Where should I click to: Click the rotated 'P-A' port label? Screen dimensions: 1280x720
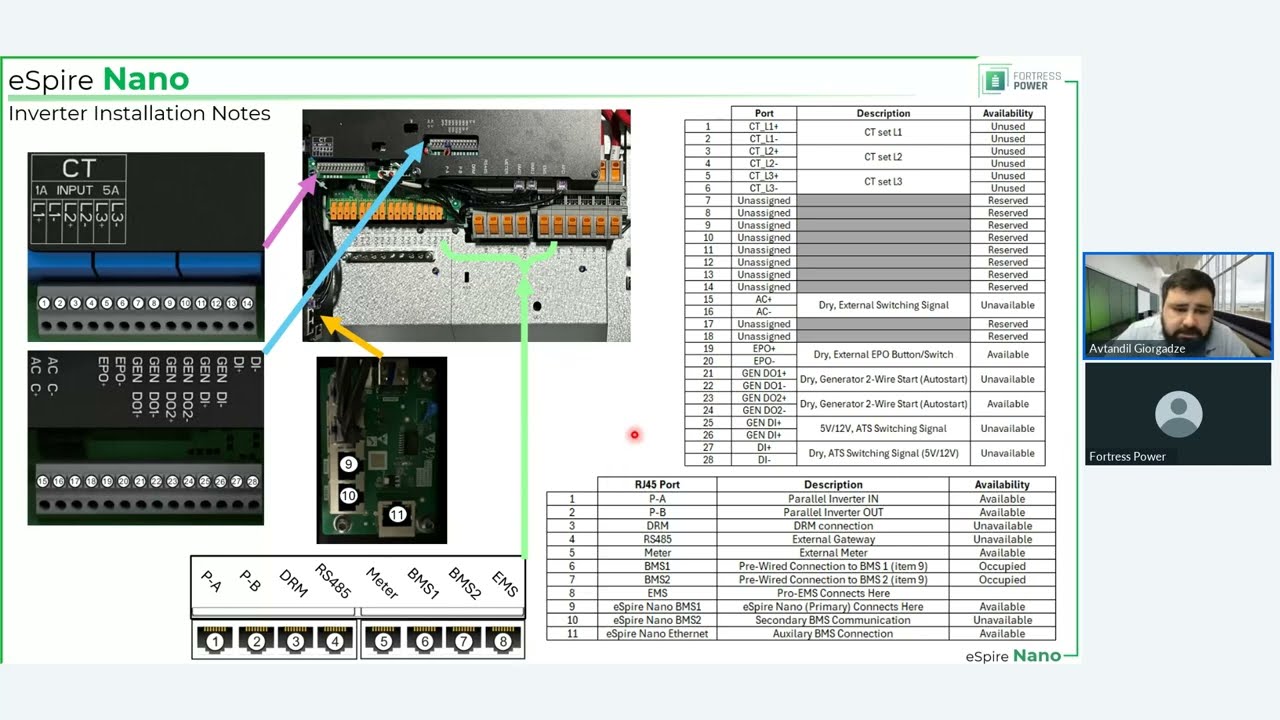coord(211,581)
